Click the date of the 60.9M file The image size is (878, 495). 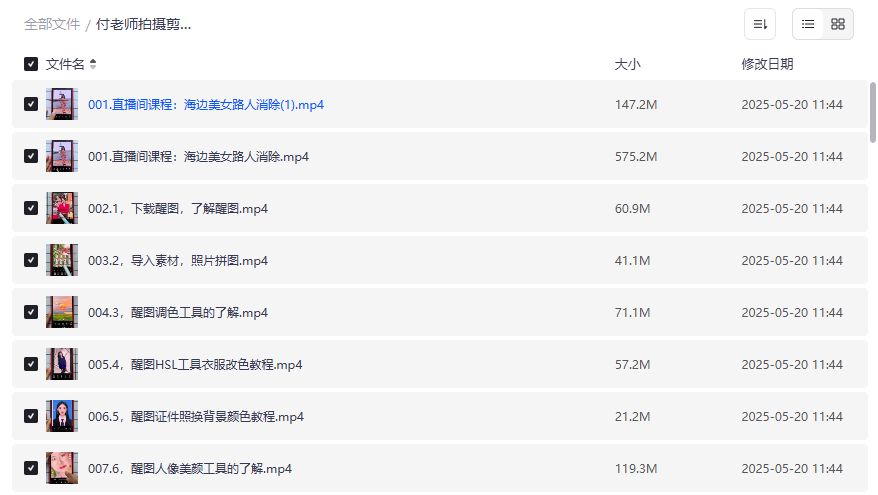coord(792,209)
